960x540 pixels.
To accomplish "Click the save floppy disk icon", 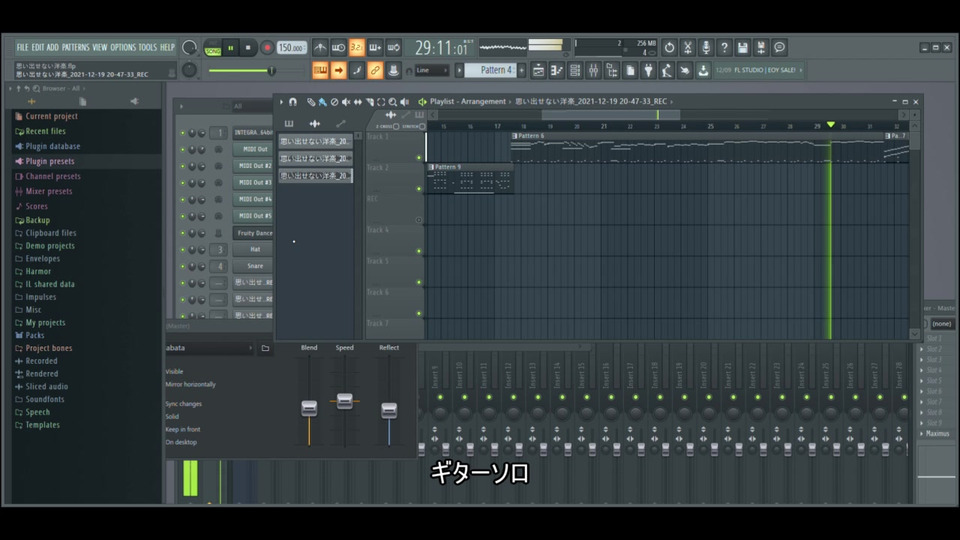I will coord(743,48).
